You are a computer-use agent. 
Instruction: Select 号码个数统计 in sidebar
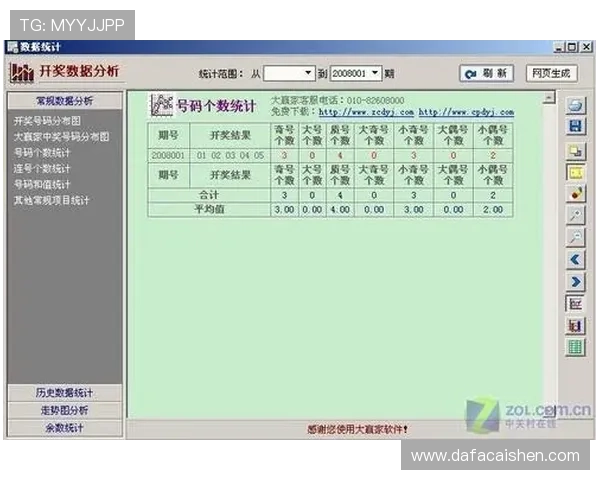(42, 153)
